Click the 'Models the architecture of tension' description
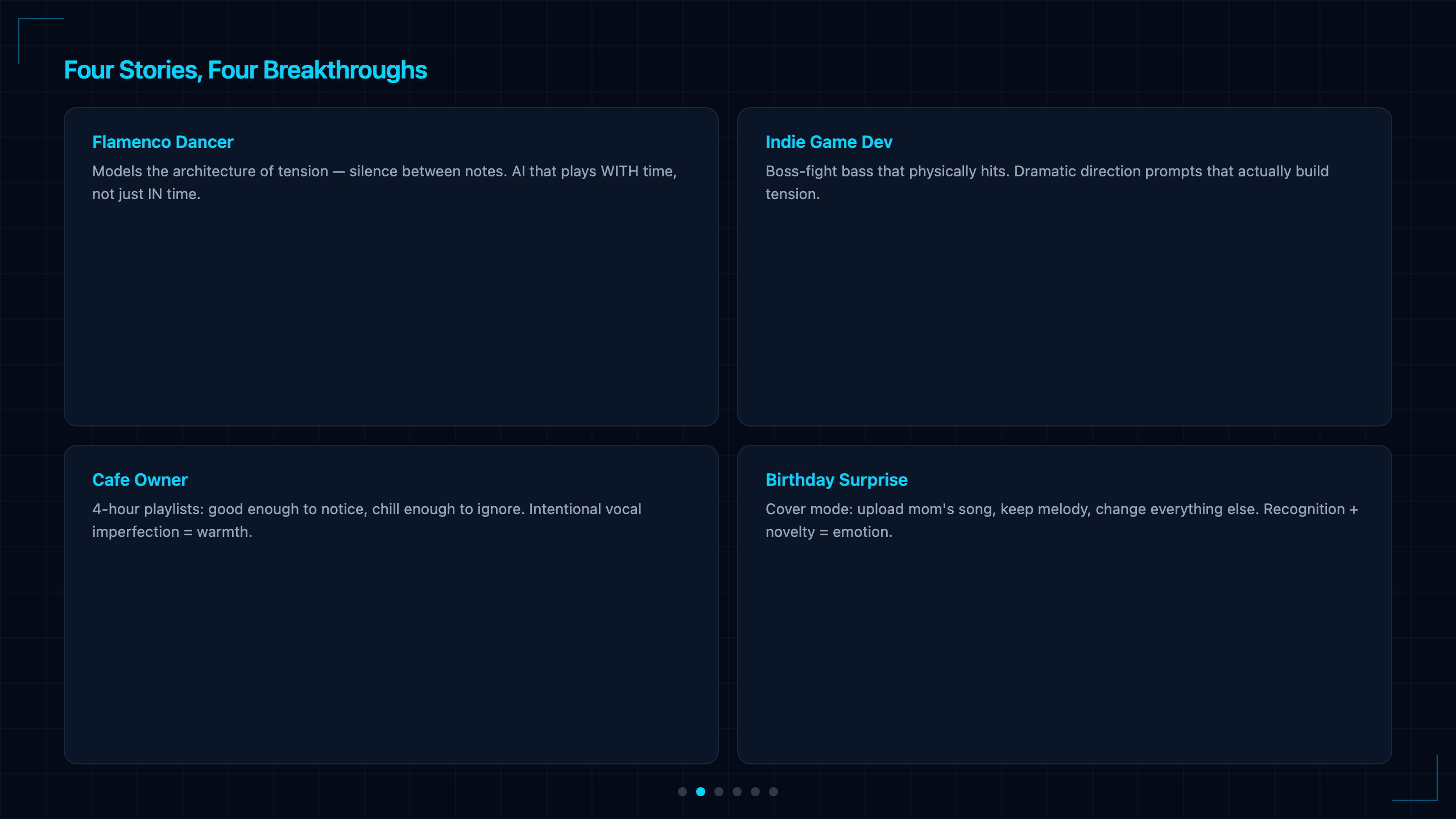The width and height of the screenshot is (1456, 819). (x=384, y=183)
